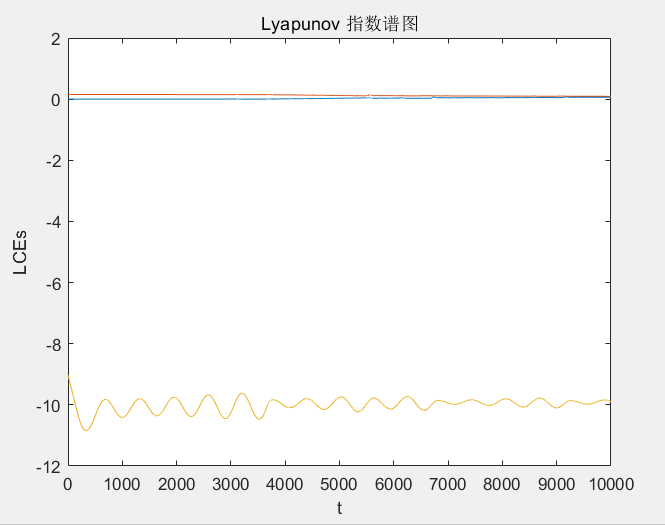Click y-axis tick label "-10"
Image resolution: width=665 pixels, height=526 pixels.
point(49,406)
